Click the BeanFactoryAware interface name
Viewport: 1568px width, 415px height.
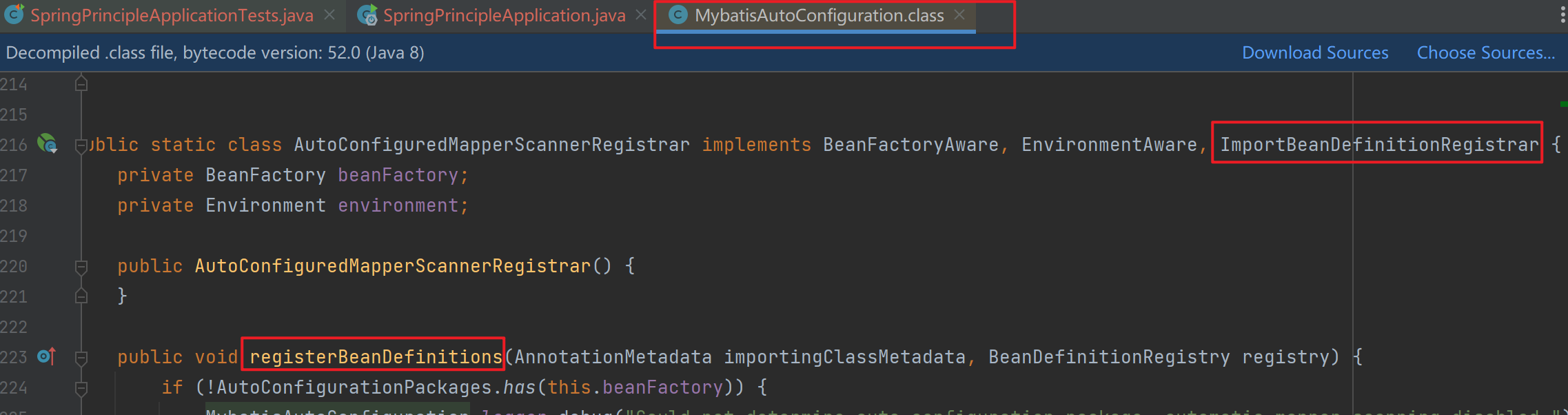[x=910, y=145]
